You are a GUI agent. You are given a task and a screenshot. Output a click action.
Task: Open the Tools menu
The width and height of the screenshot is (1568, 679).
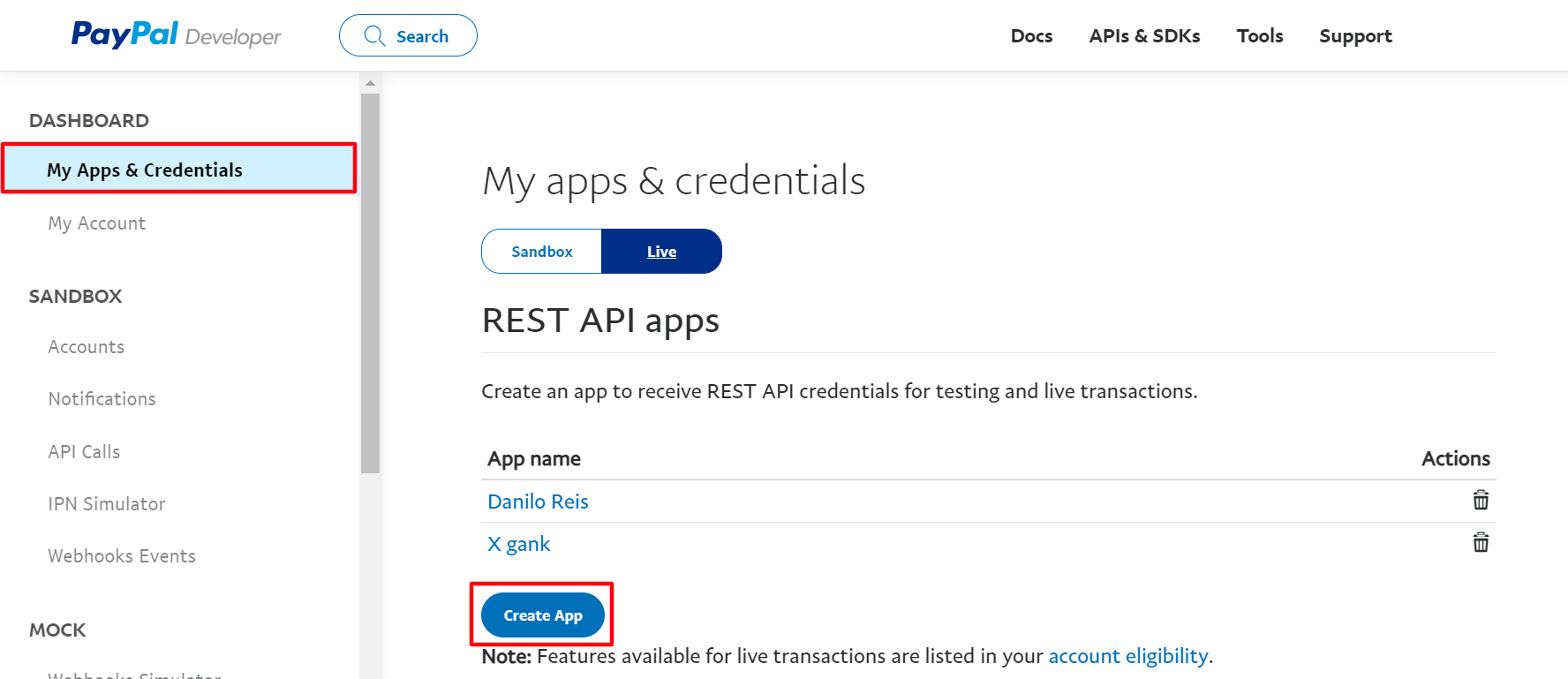(x=1260, y=36)
